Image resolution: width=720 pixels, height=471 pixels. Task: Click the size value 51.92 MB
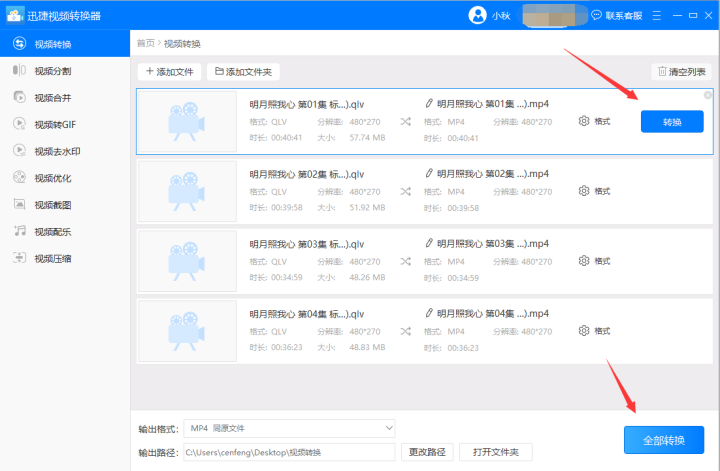pyautogui.click(x=367, y=207)
